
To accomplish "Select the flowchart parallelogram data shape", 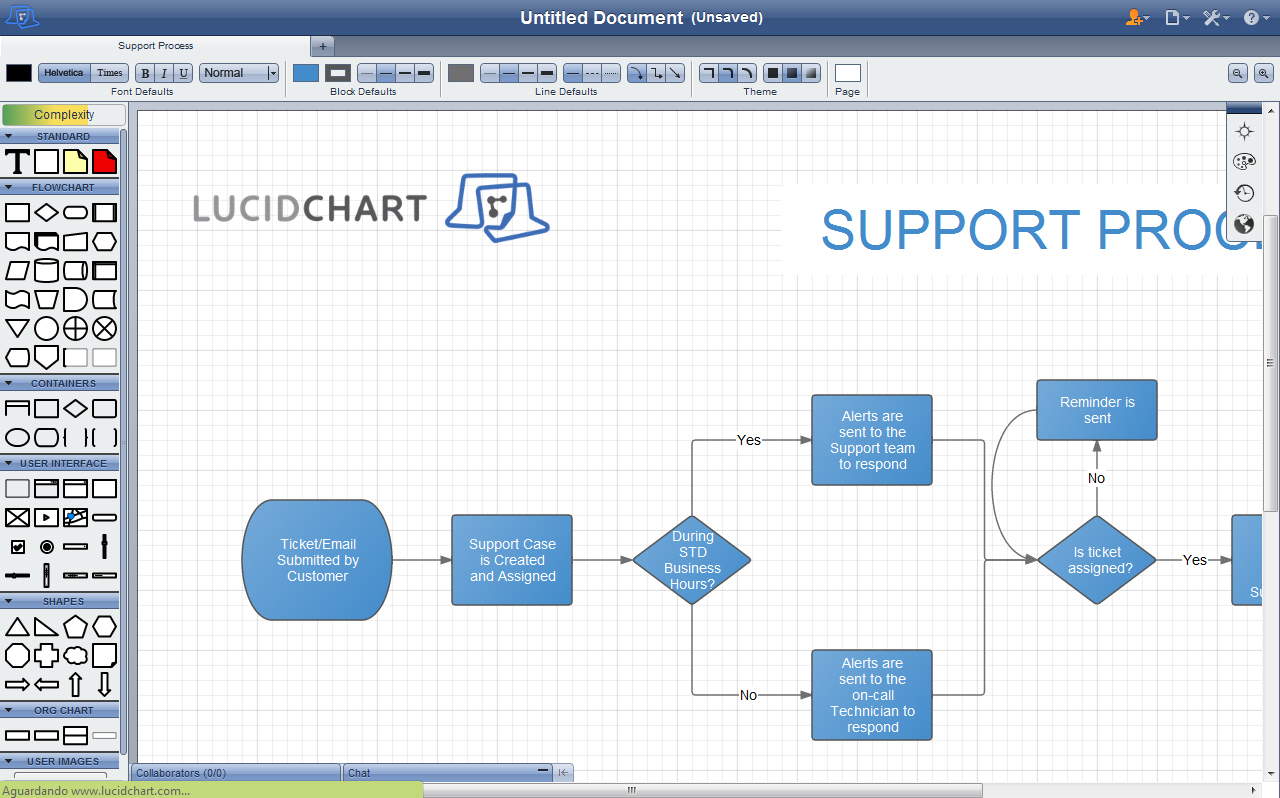I will pyautogui.click(x=17, y=270).
